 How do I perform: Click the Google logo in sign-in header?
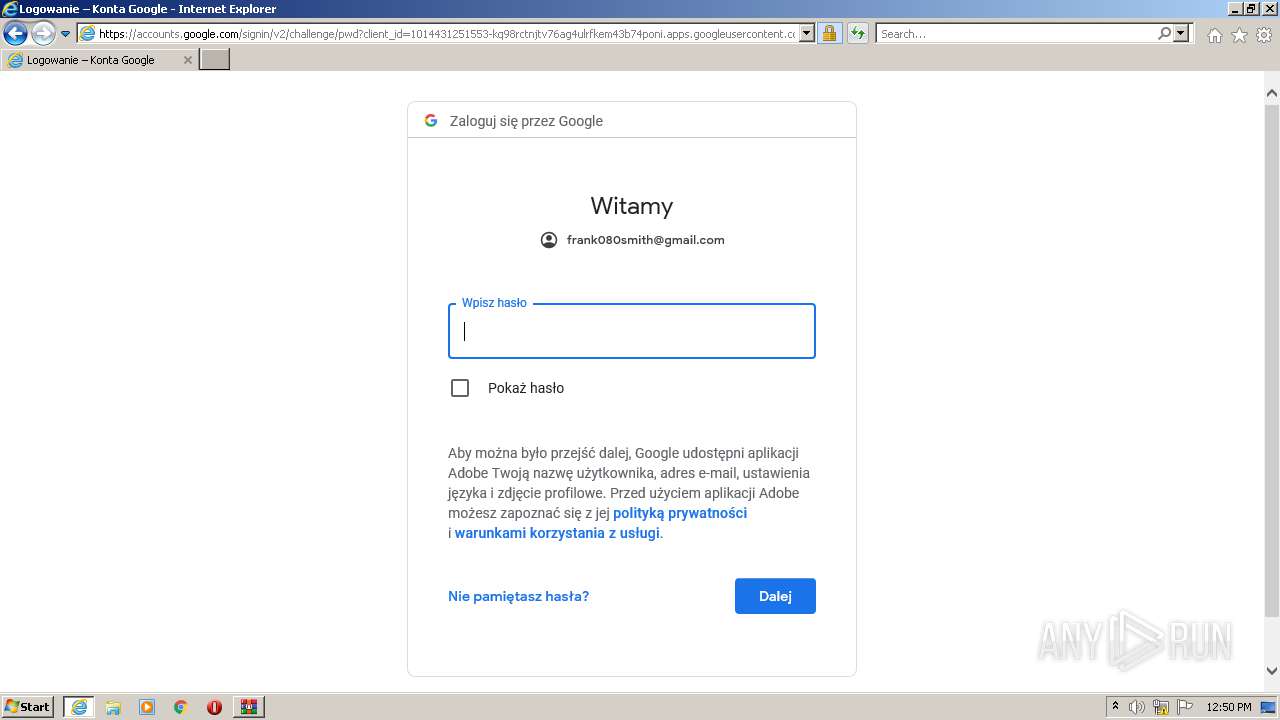click(x=431, y=120)
